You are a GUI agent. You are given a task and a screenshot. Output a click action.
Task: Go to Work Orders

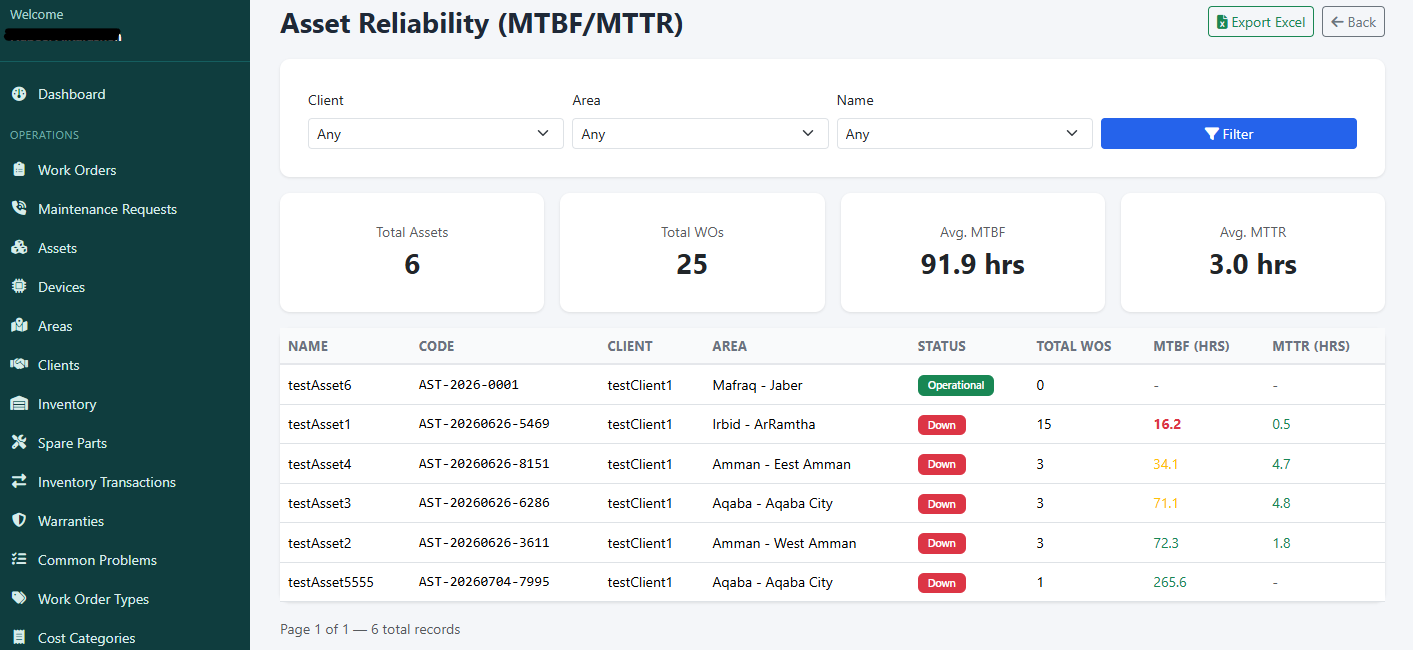point(77,170)
